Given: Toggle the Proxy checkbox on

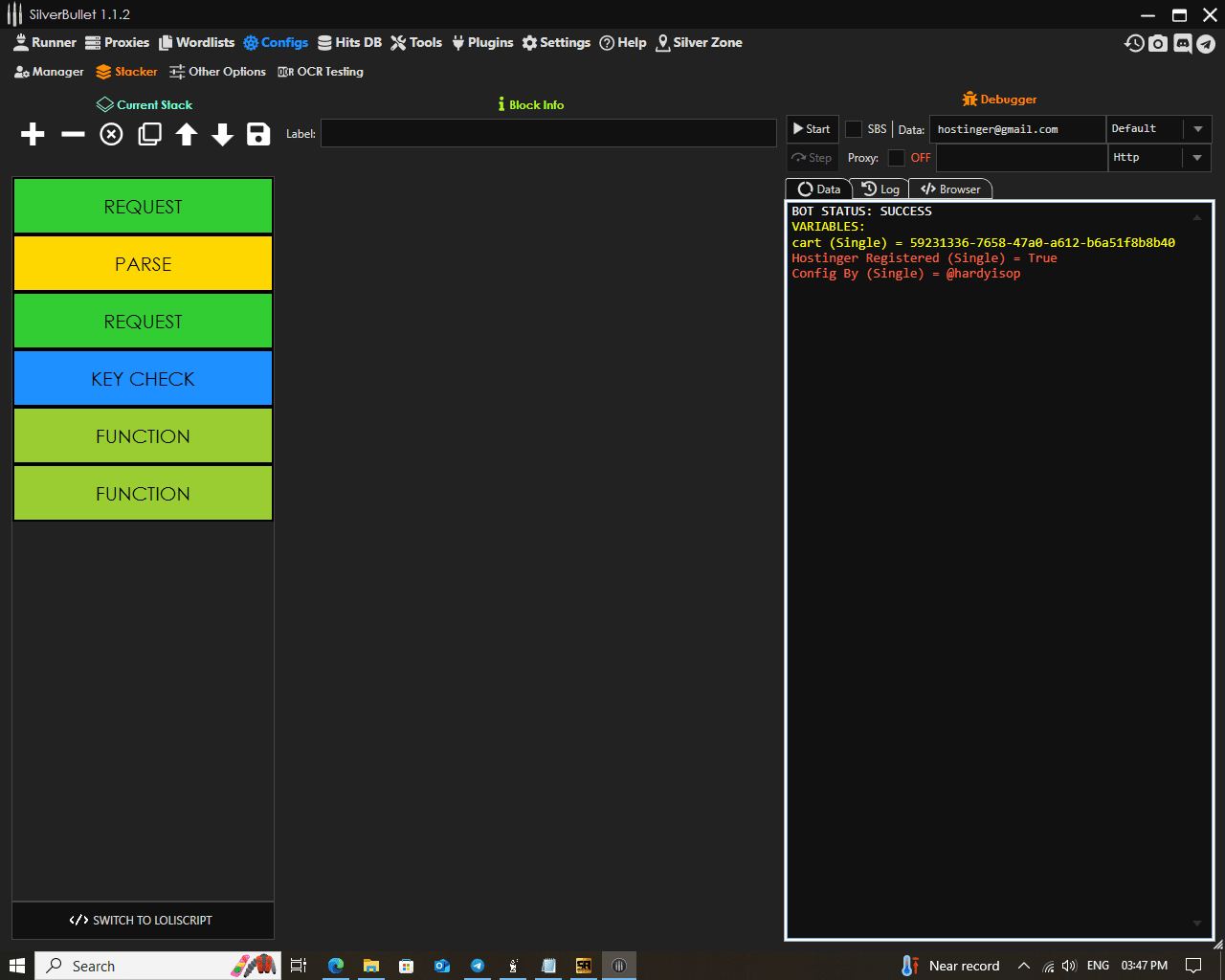Looking at the screenshot, I should pyautogui.click(x=896, y=158).
